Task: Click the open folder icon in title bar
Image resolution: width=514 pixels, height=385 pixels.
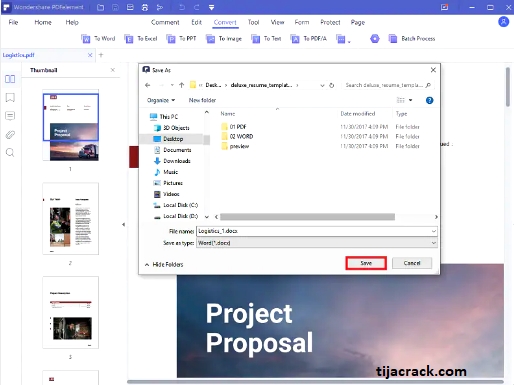Action: coord(100,7)
